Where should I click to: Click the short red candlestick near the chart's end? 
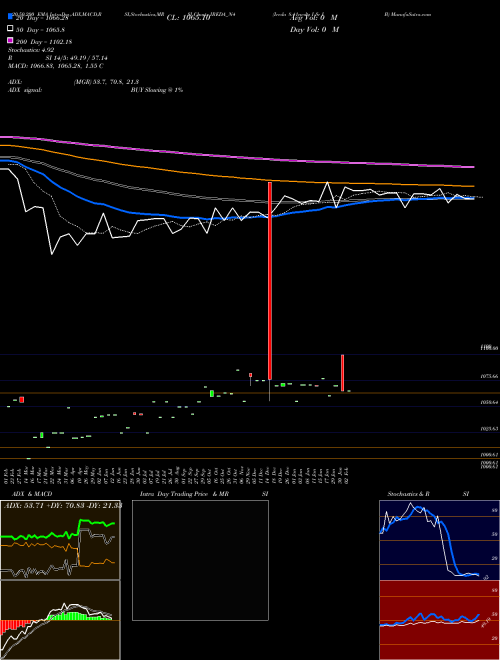pos(343,373)
